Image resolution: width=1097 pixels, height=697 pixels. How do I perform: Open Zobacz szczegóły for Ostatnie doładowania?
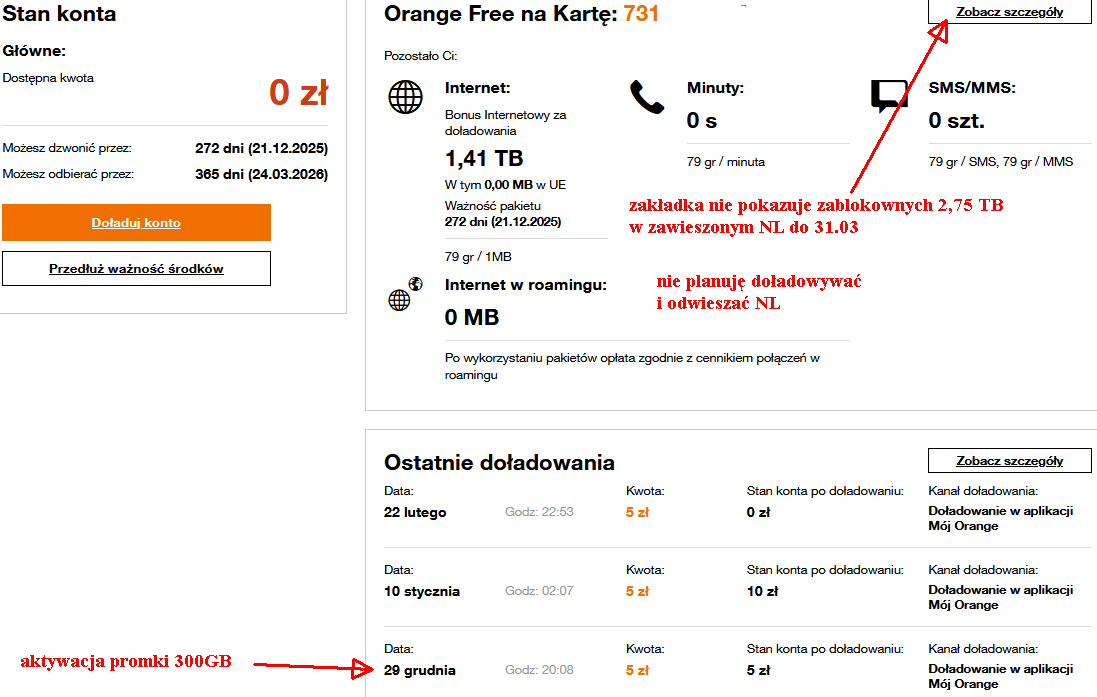[1010, 460]
